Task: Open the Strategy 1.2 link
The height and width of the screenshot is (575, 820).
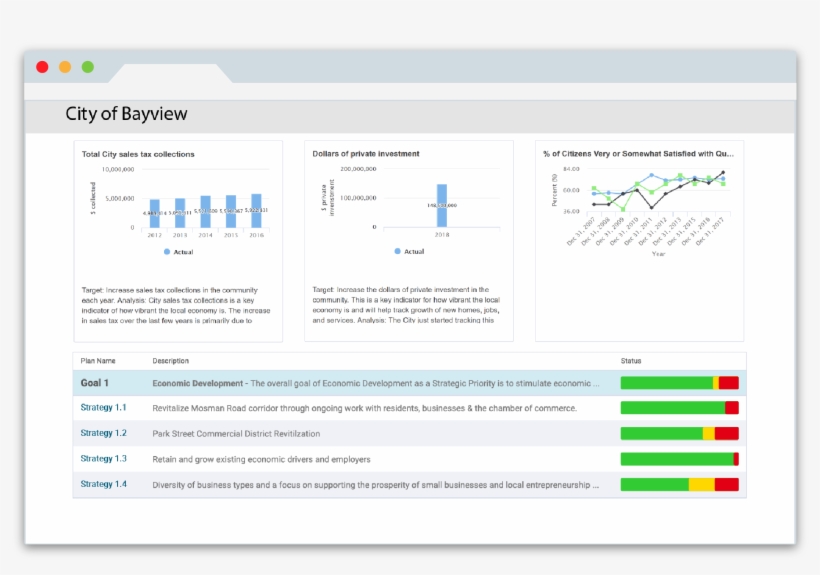Action: click(103, 433)
